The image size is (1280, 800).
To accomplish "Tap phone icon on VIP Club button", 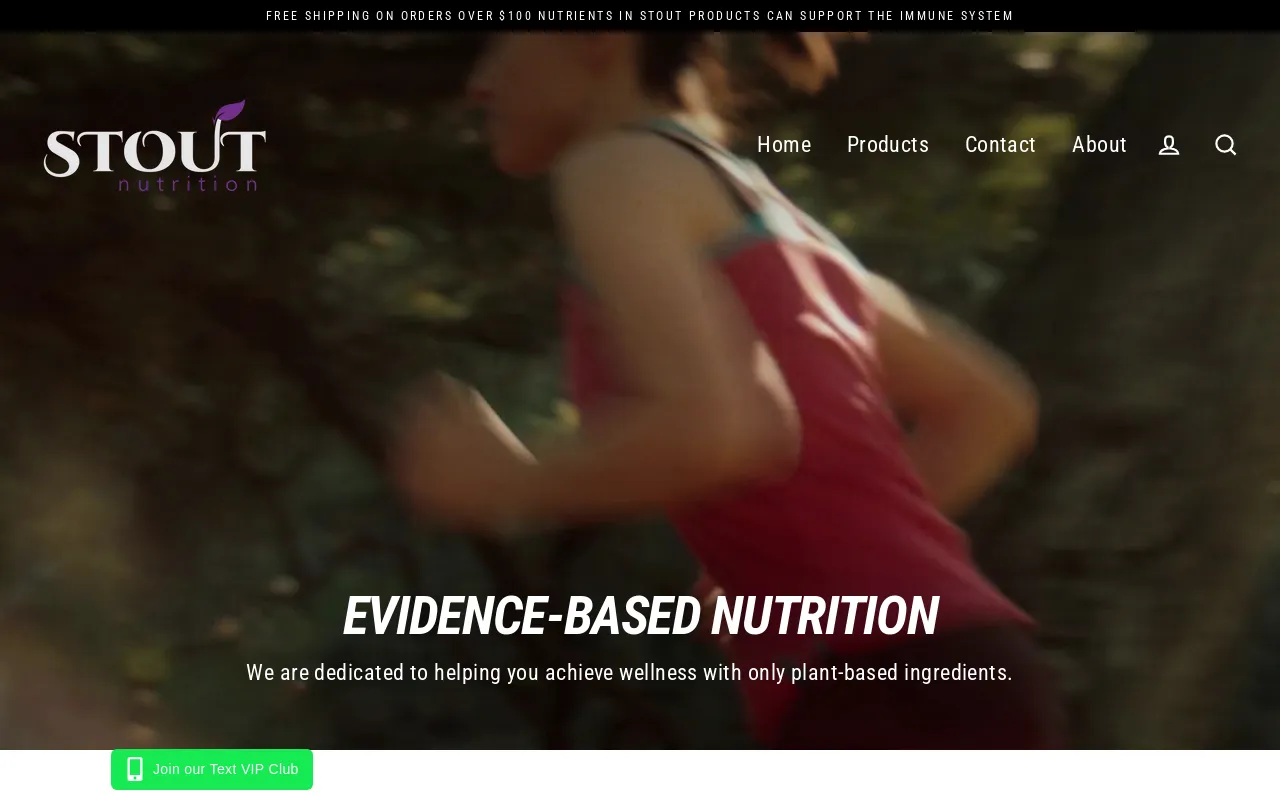I will pyautogui.click(x=135, y=769).
